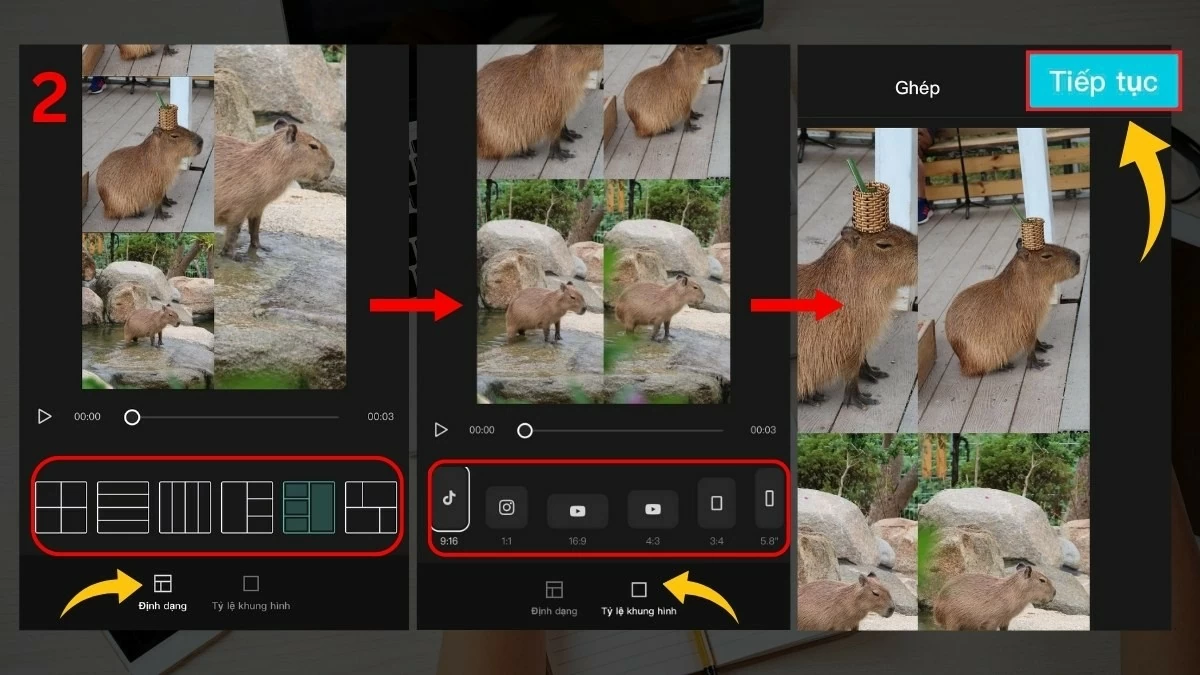Pick the four vertical columns layout
This screenshot has height=675, width=1200.
pos(185,507)
